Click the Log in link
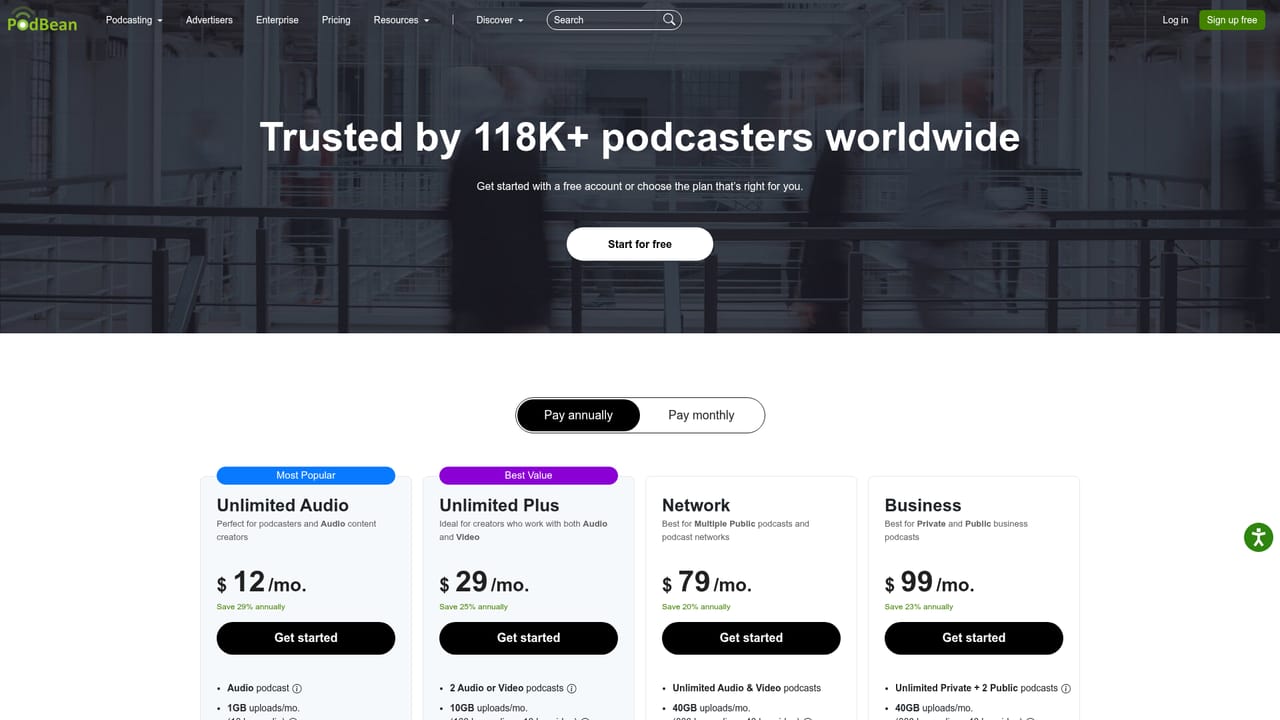The height and width of the screenshot is (720, 1280). (x=1175, y=20)
